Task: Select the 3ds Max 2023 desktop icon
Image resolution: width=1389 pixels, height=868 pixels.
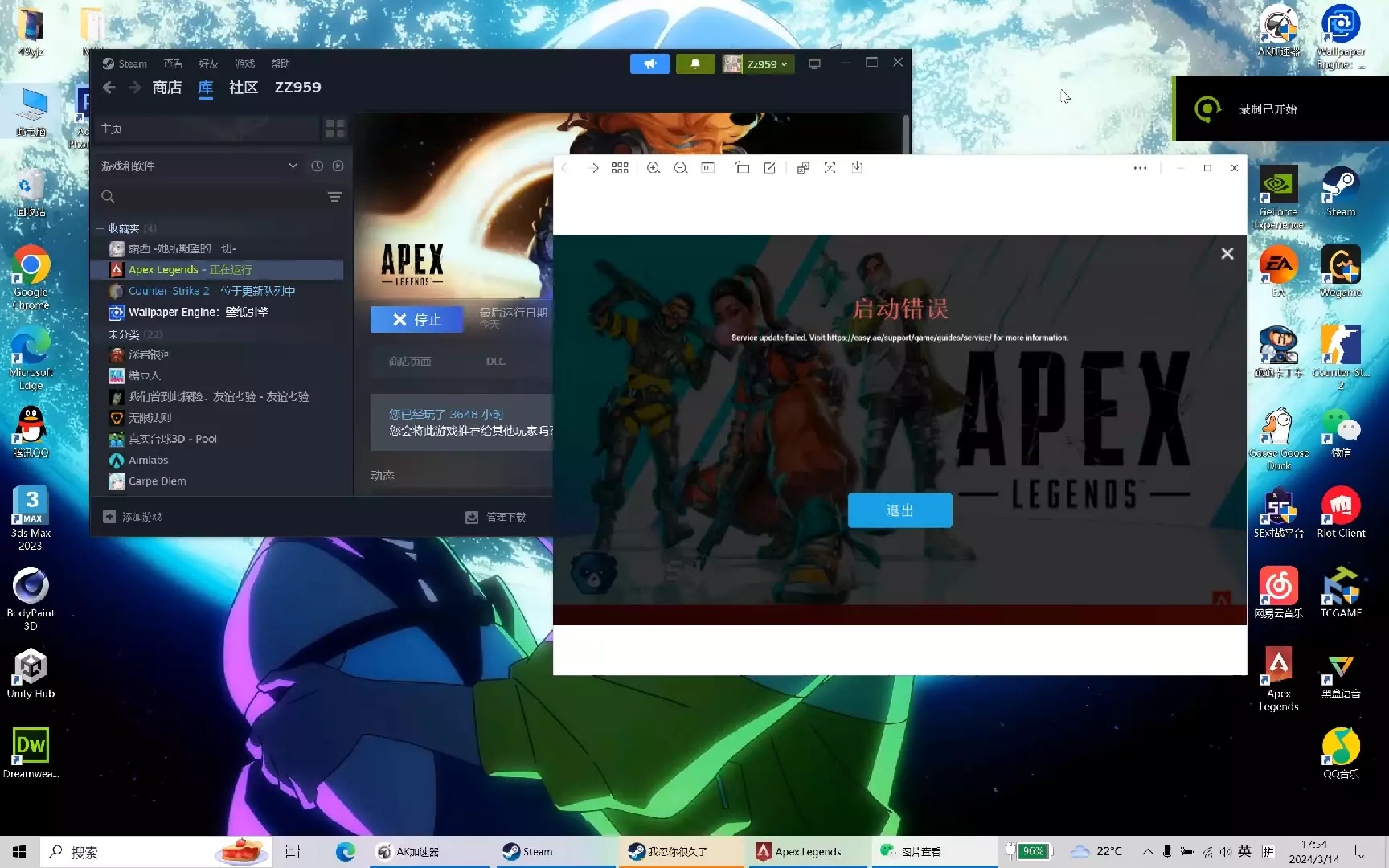Action: tap(31, 518)
